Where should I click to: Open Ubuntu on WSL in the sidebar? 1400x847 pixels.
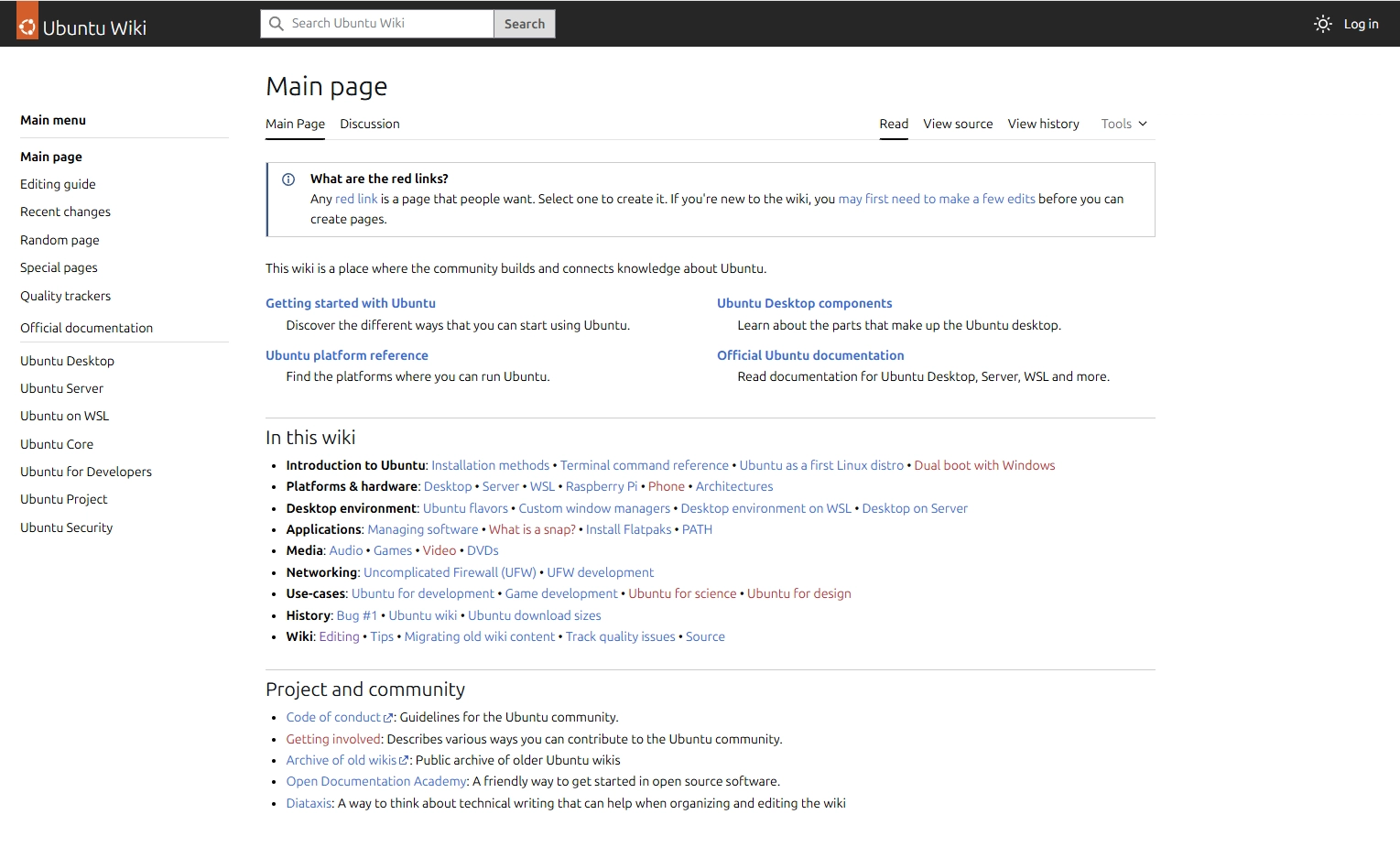pos(64,416)
